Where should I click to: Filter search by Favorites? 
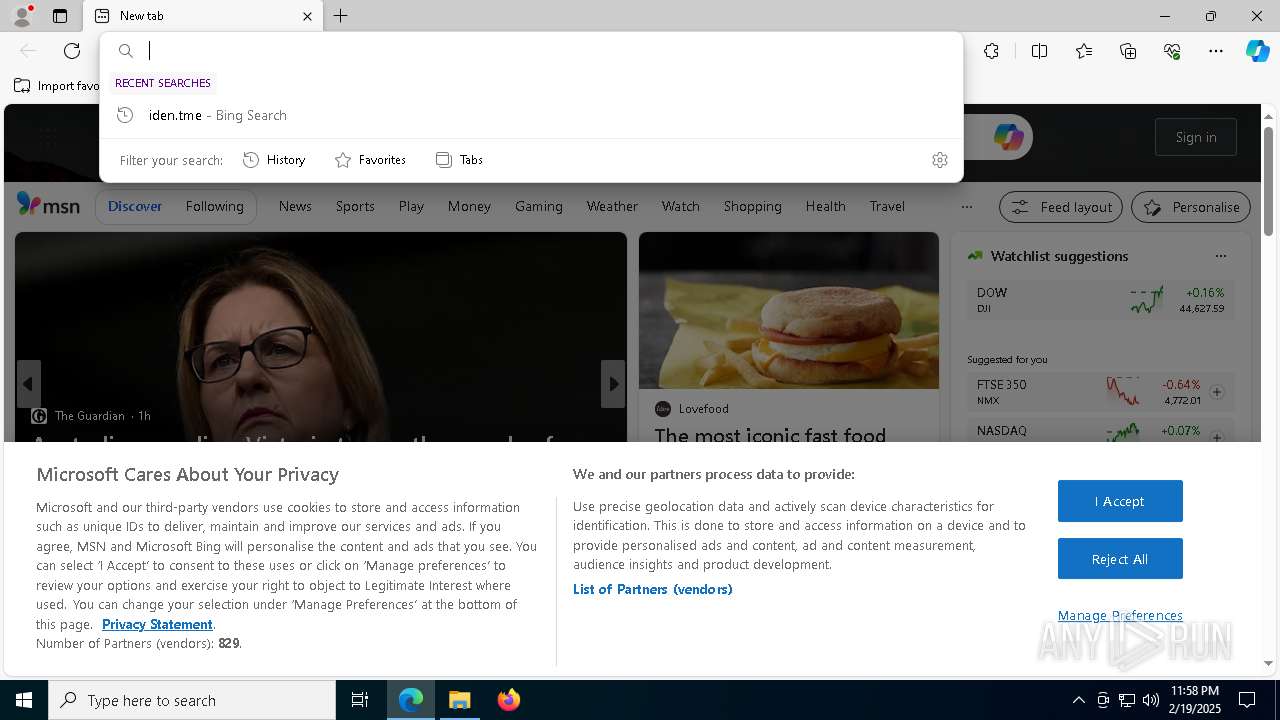click(370, 160)
